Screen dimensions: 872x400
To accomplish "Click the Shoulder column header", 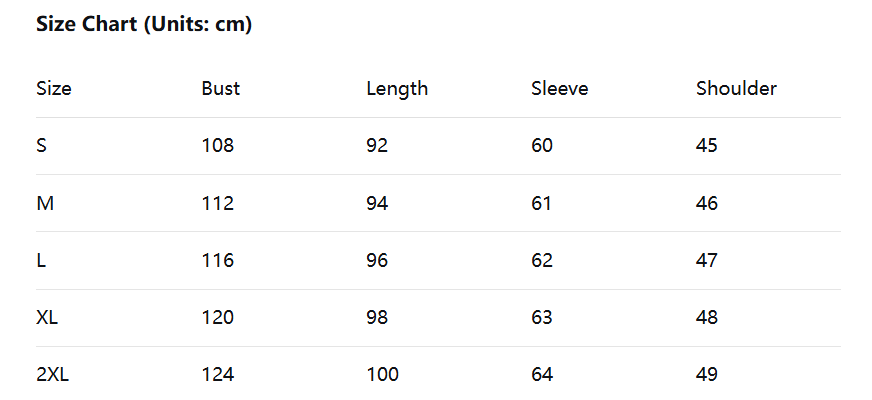I will pos(736,88).
